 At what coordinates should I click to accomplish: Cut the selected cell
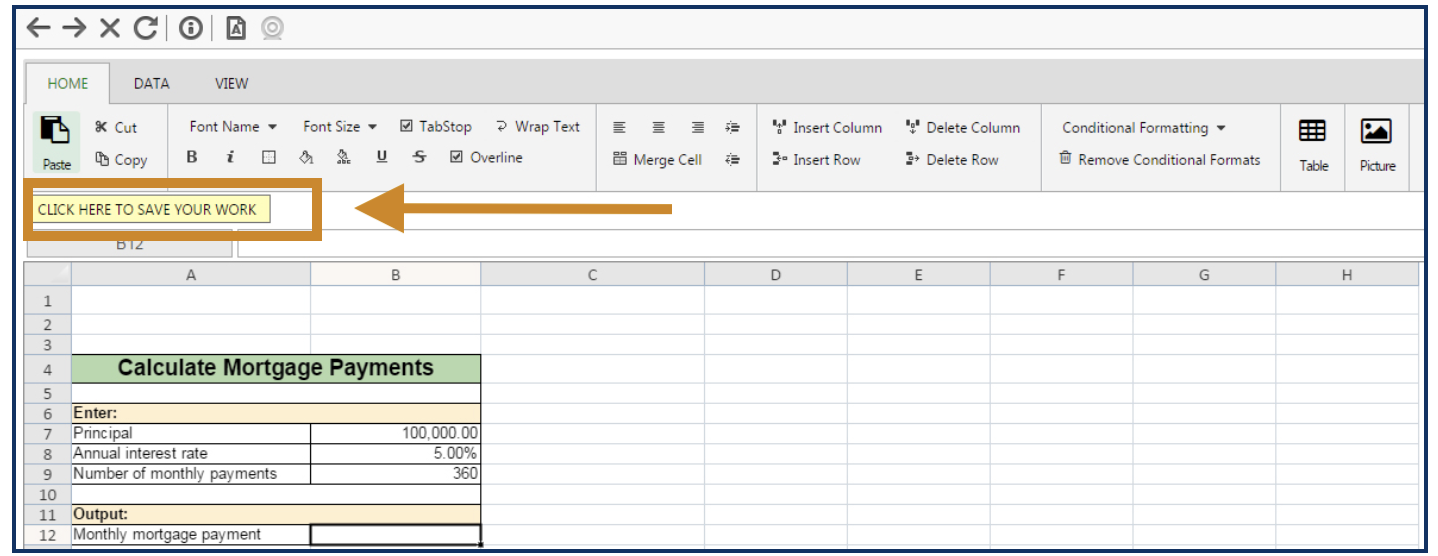(116, 127)
